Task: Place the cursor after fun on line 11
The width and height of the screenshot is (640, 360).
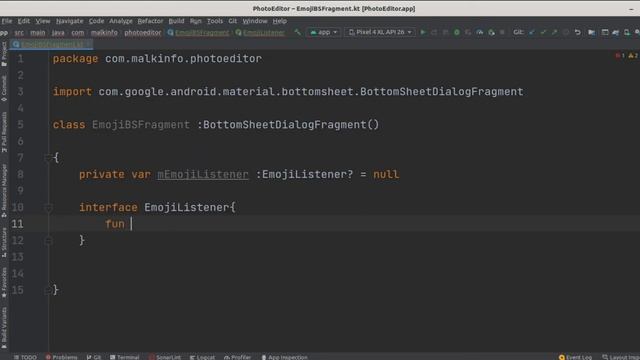Action: [131, 224]
